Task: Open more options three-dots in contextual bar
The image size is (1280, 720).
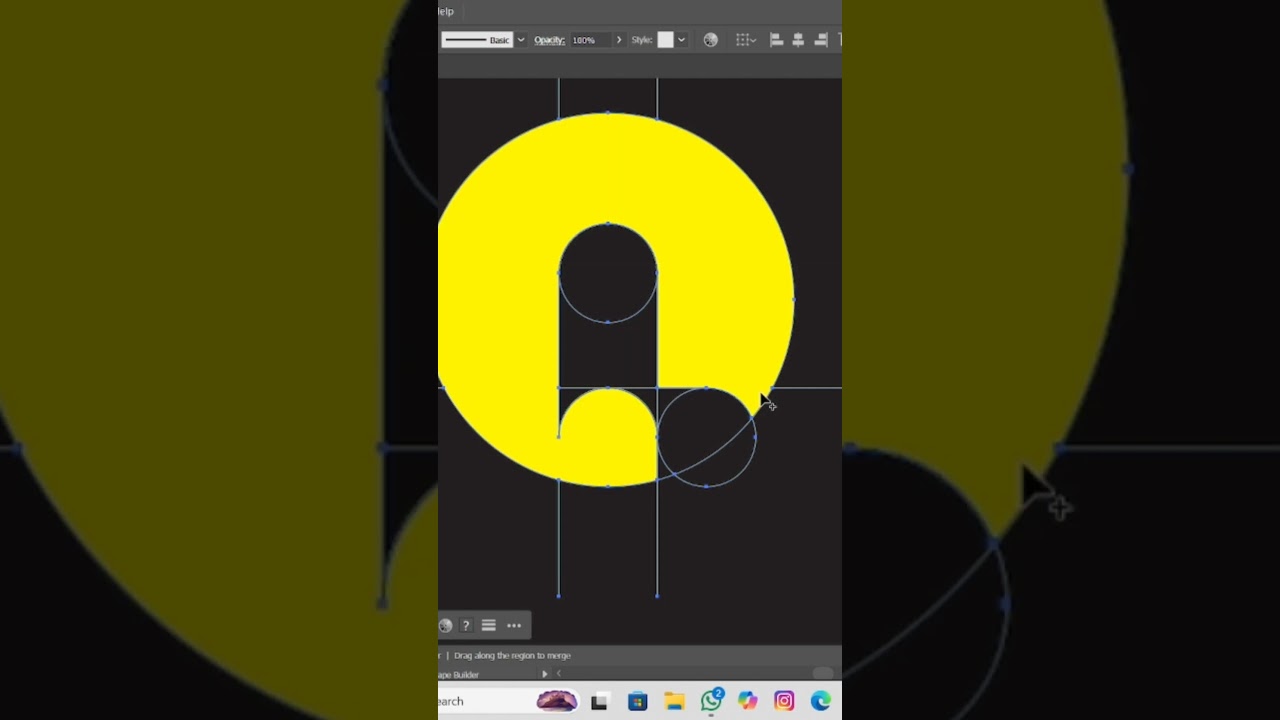Action: click(514, 625)
